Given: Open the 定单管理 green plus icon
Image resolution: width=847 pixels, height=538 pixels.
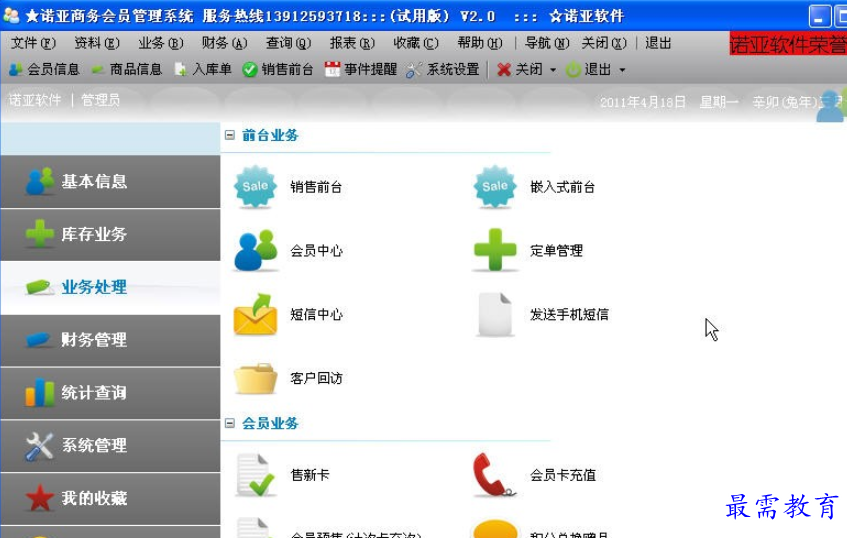Looking at the screenshot, I should coord(495,250).
